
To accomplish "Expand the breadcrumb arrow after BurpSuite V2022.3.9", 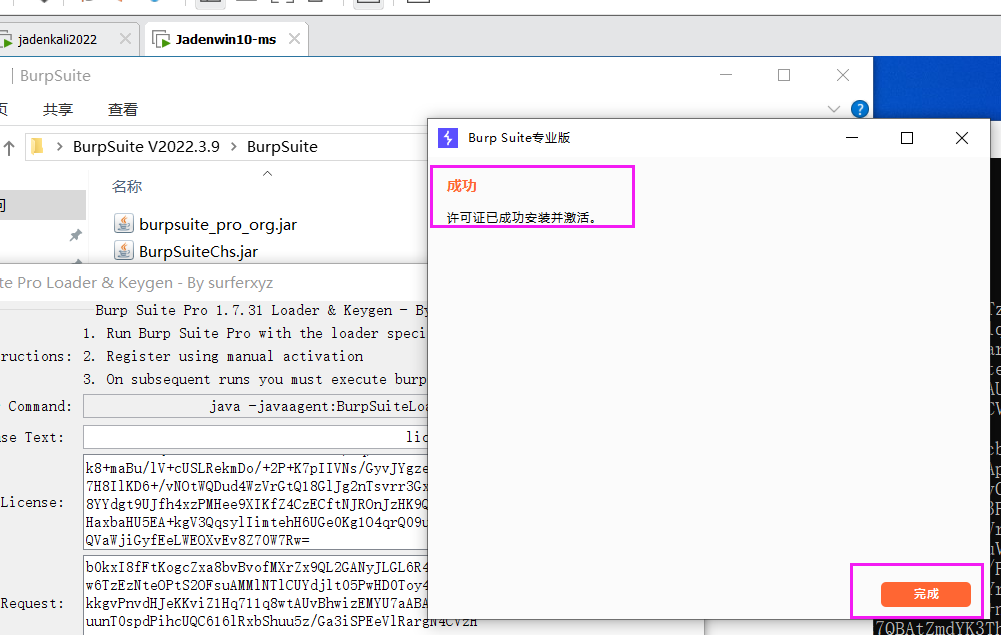I will 234,147.
